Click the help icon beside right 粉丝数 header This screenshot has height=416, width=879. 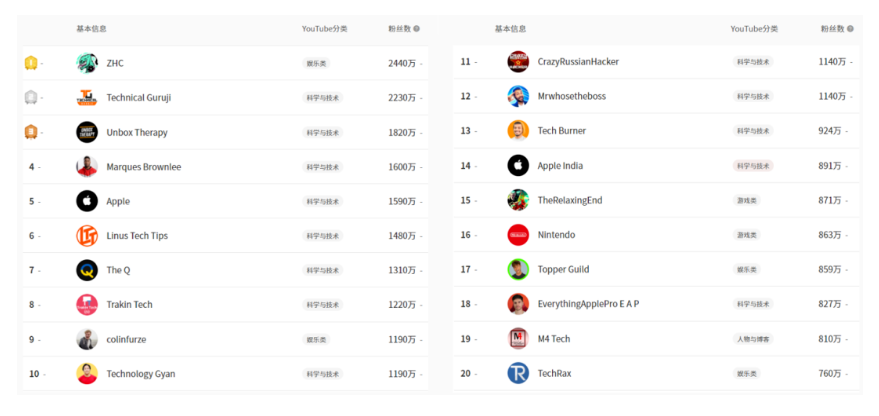click(x=850, y=29)
